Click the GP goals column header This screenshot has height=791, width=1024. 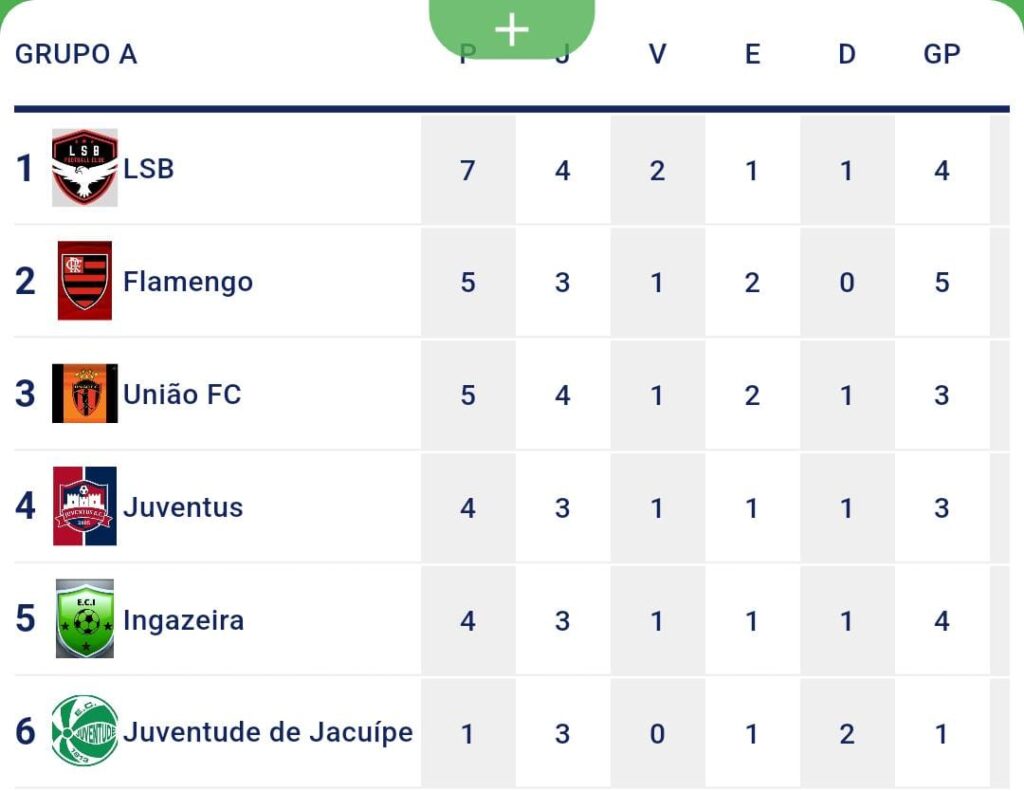942,54
